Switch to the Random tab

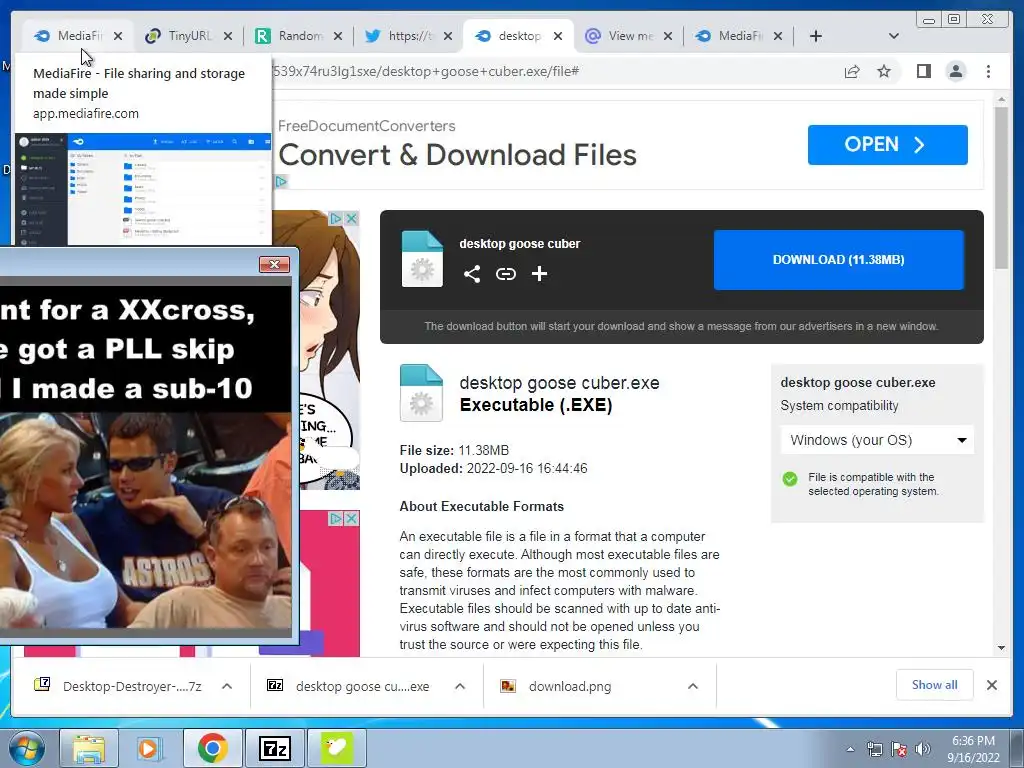[300, 36]
